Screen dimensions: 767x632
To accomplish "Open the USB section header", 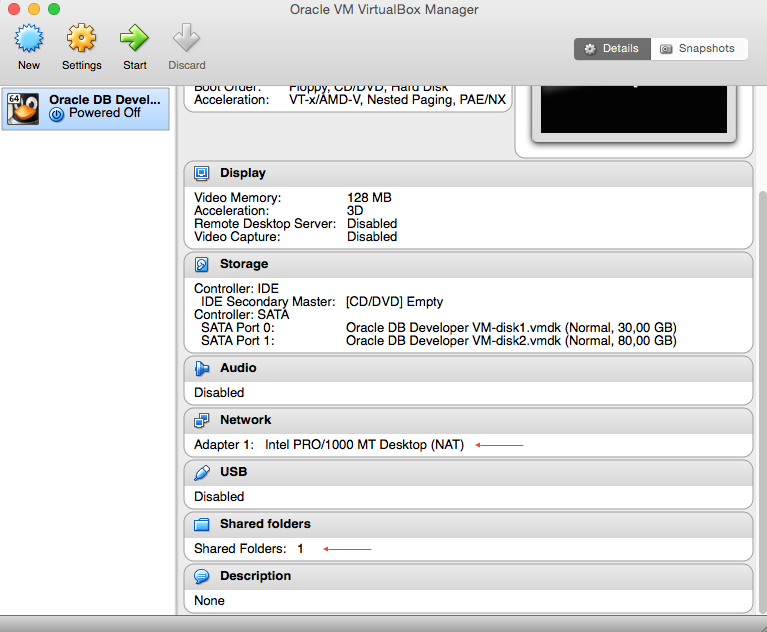I will pos(468,473).
